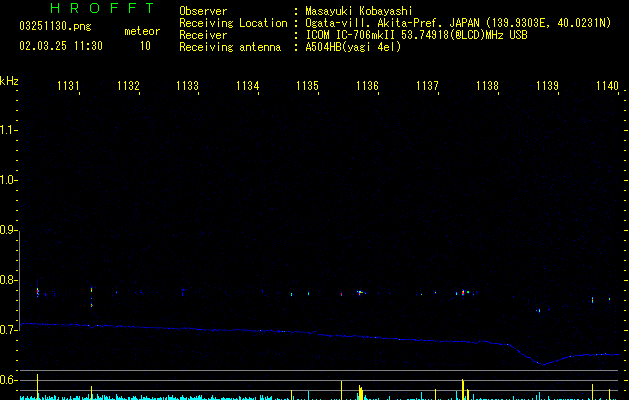Click time axis marker 1140

(x=607, y=85)
